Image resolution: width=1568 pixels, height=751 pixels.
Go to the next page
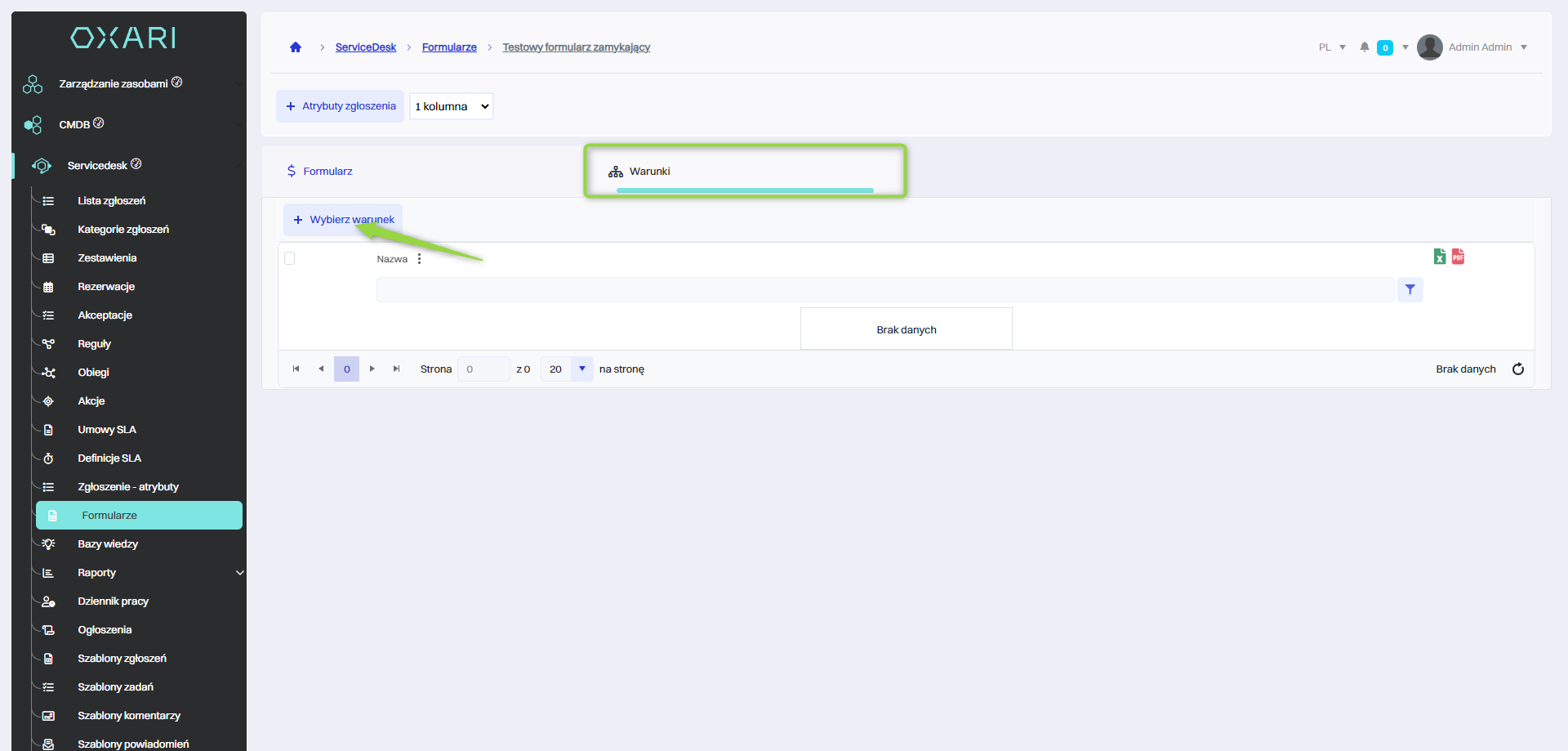372,369
